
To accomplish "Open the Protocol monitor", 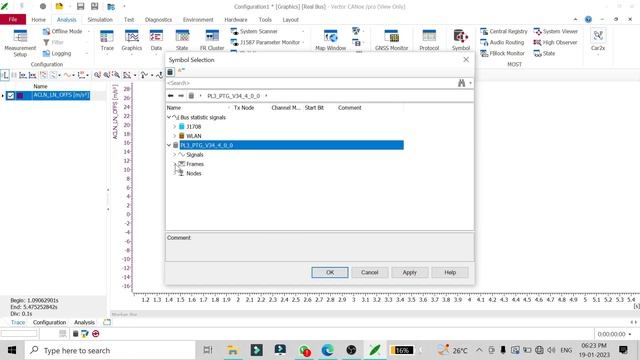I will [x=429, y=40].
